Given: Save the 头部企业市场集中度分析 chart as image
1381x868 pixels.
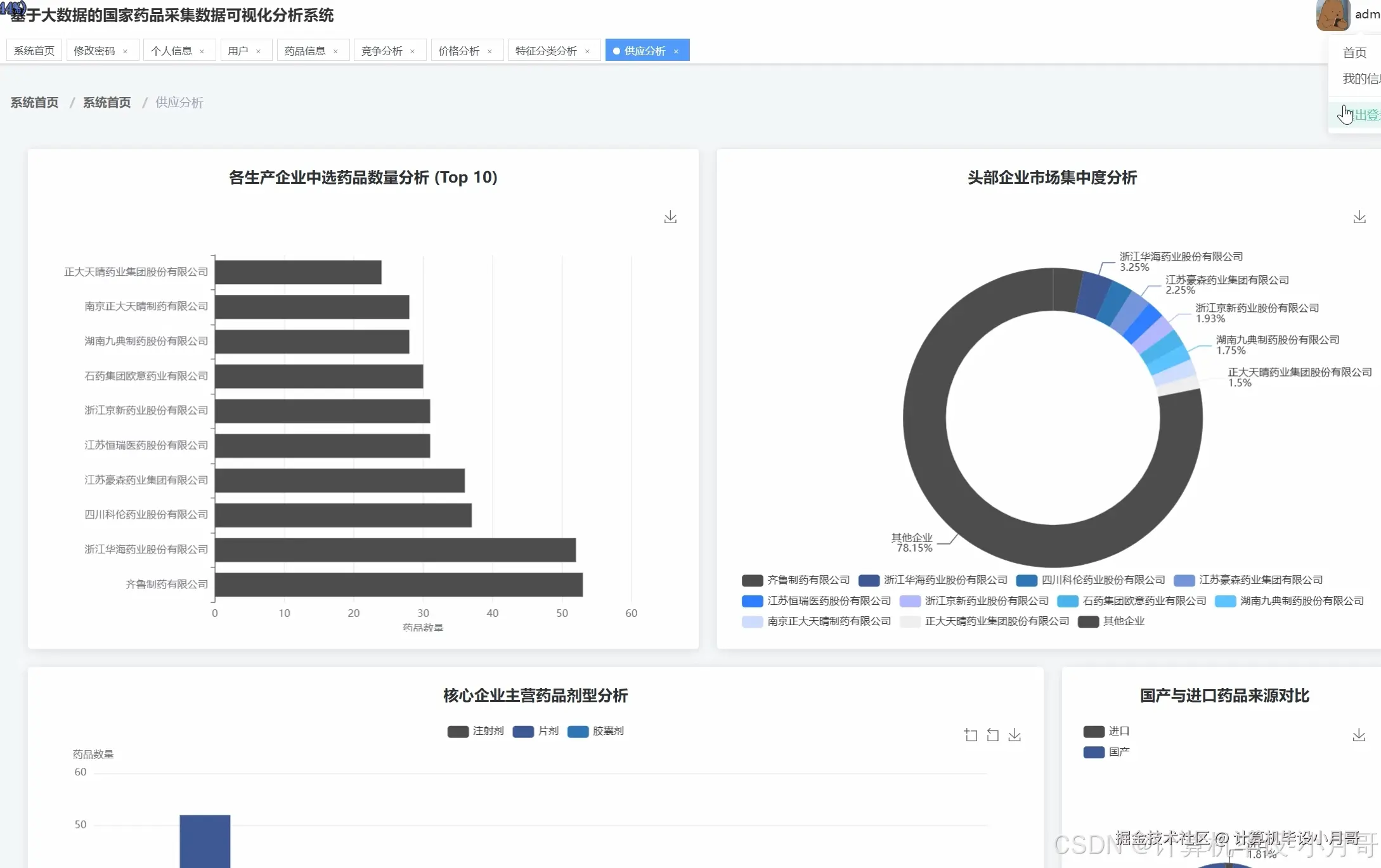Looking at the screenshot, I should click(x=1359, y=217).
